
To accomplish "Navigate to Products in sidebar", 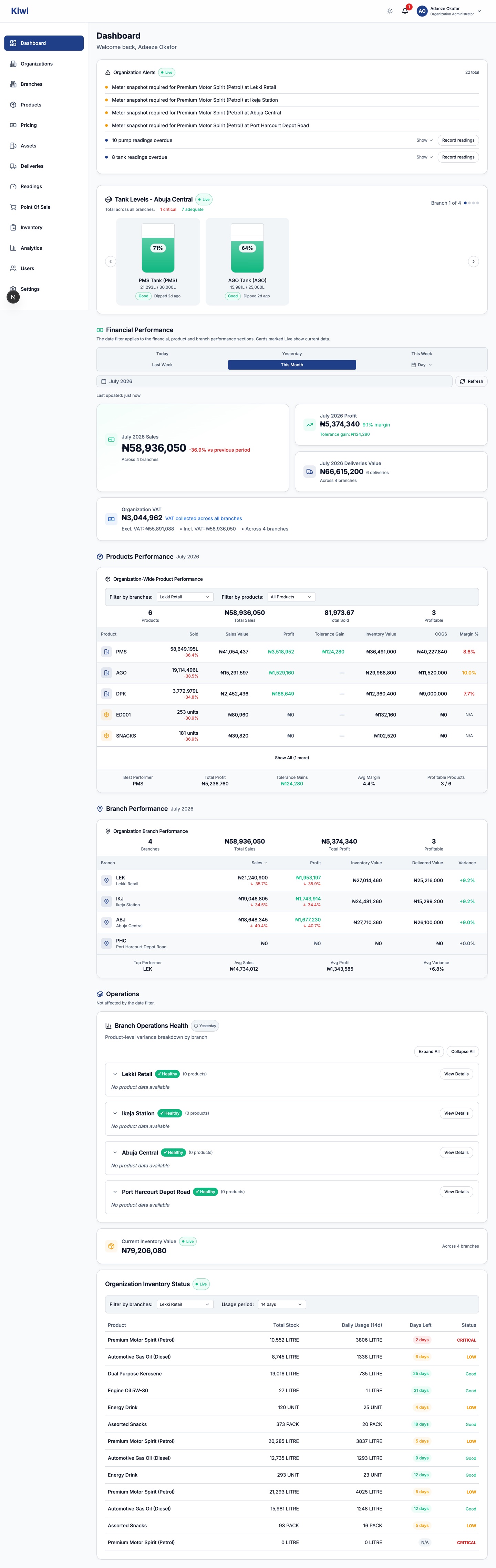I will [x=44, y=105].
